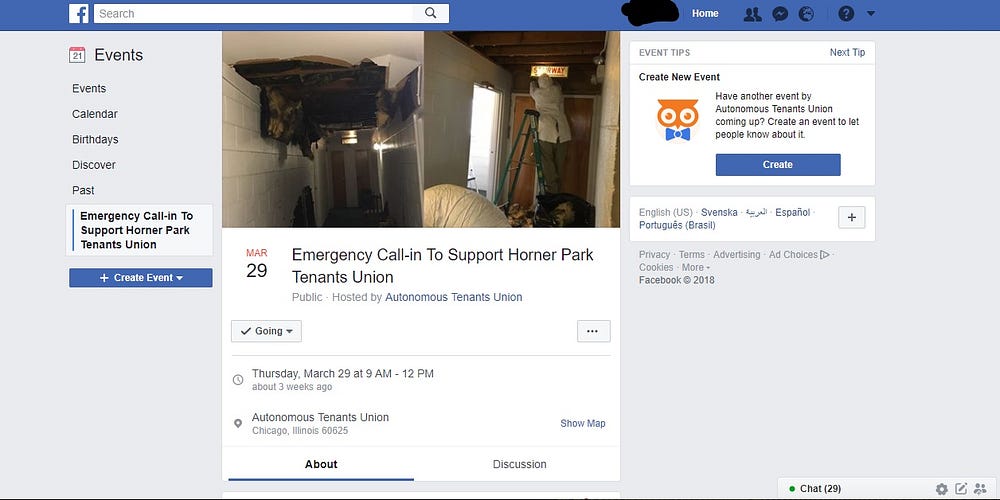Open the event options ellipsis menu
This screenshot has height=500, width=1000.
coord(593,331)
